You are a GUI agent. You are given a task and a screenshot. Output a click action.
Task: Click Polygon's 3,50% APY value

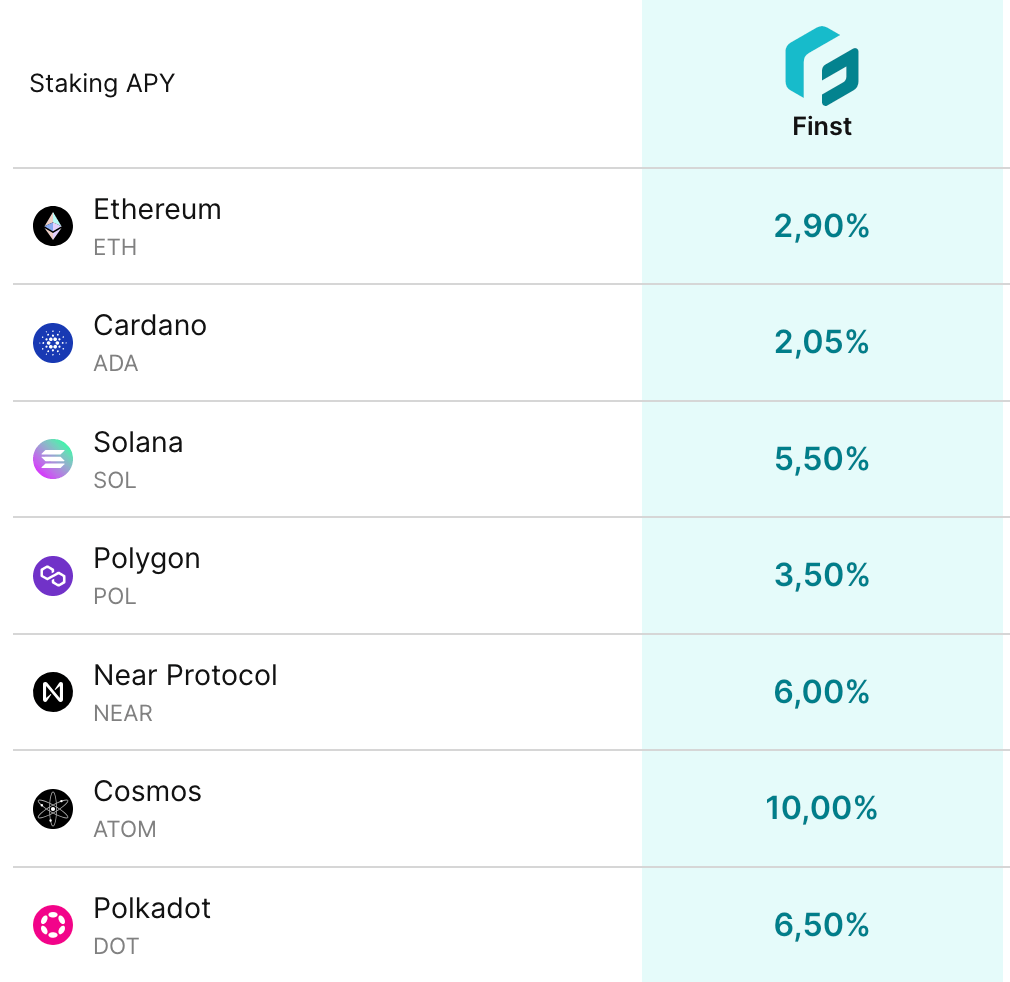coord(821,576)
